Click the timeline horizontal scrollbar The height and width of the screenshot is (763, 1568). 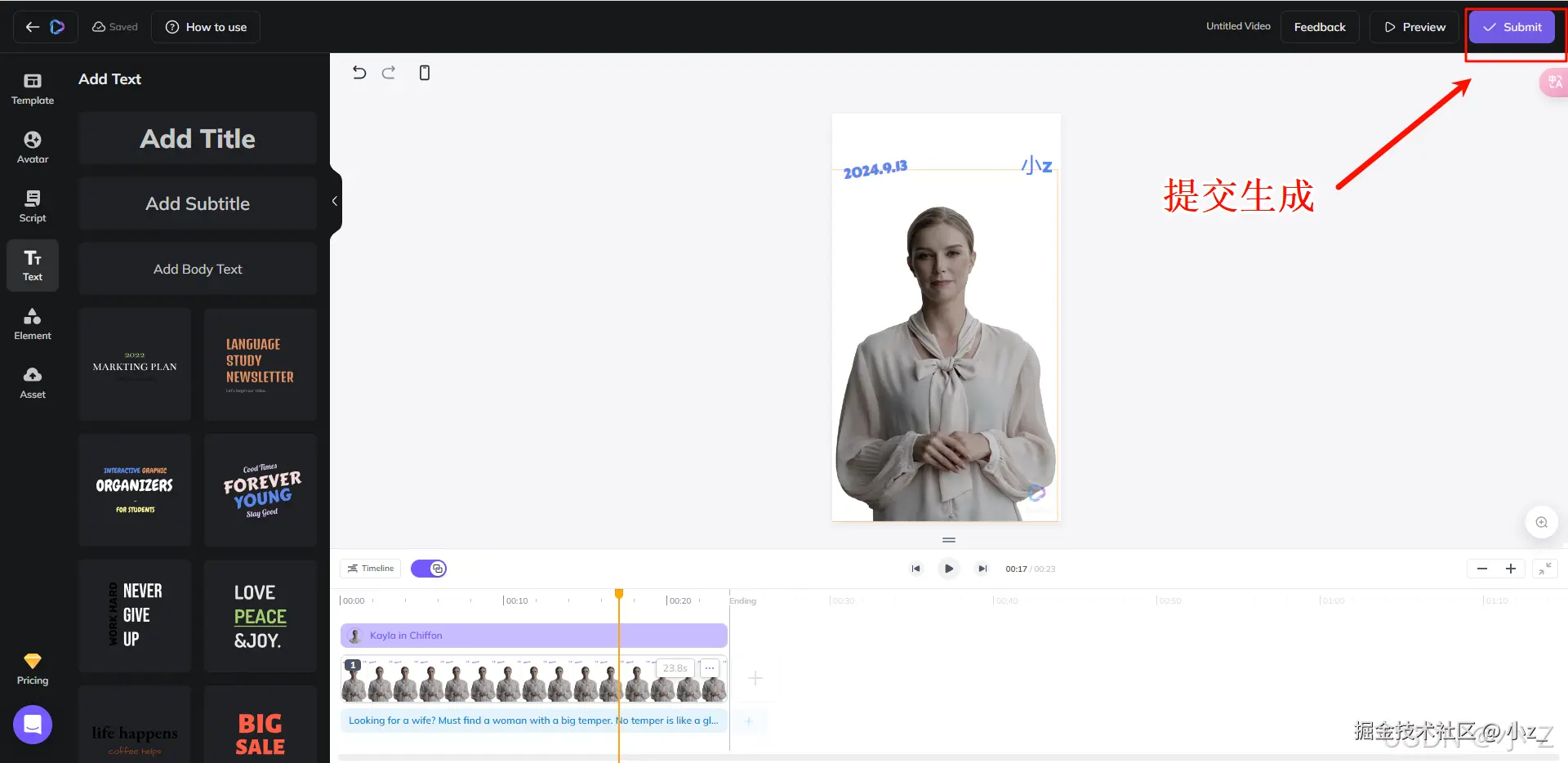pyautogui.click(x=949, y=757)
